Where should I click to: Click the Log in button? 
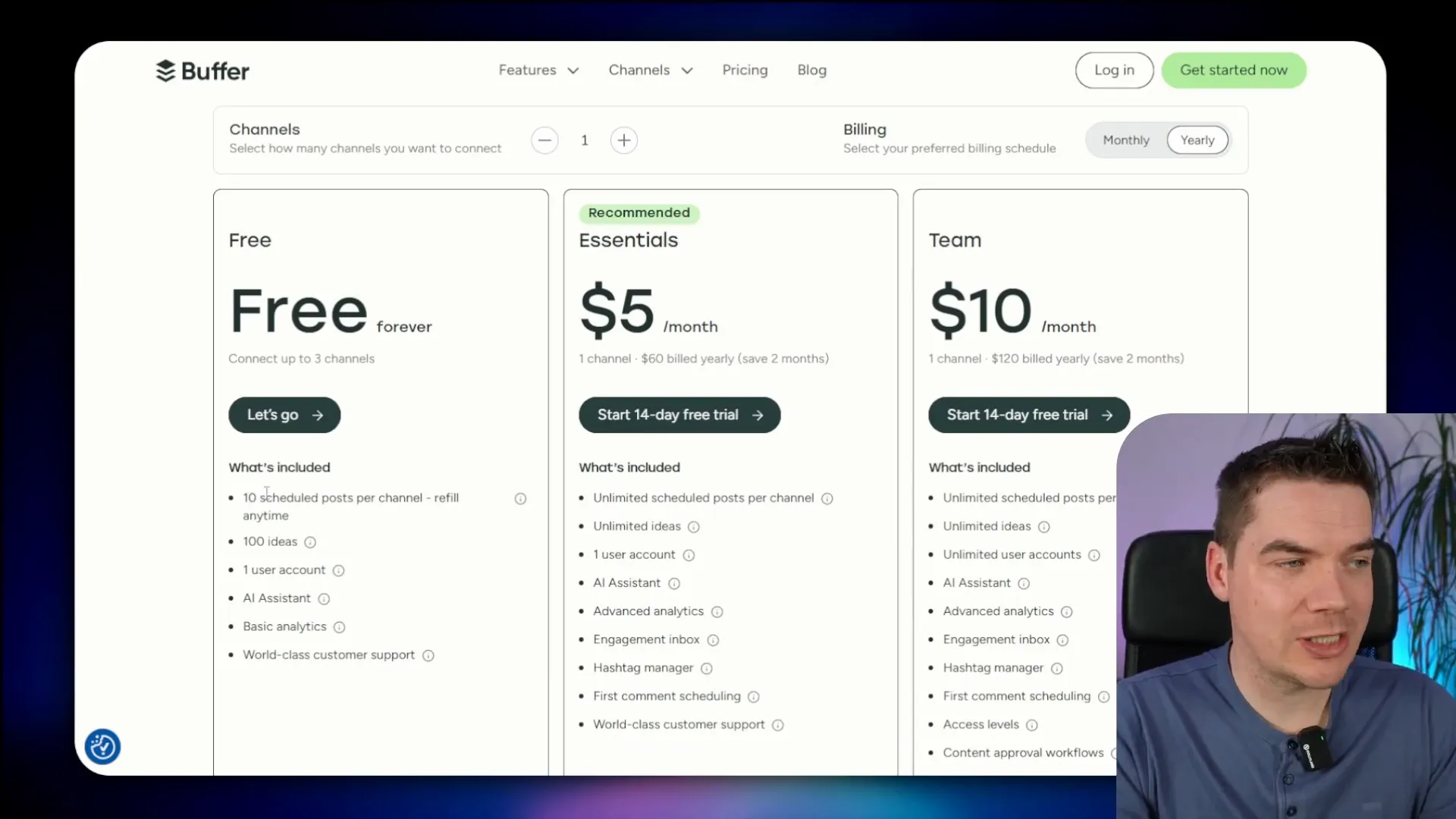point(1114,70)
